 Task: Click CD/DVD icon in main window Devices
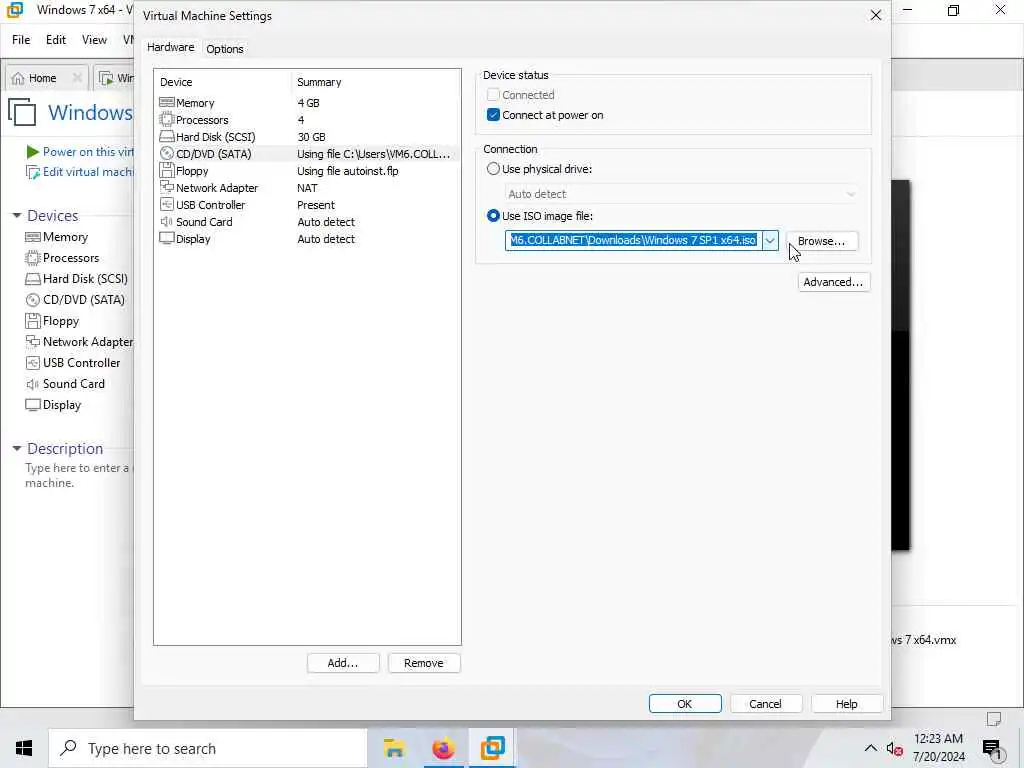(33, 300)
